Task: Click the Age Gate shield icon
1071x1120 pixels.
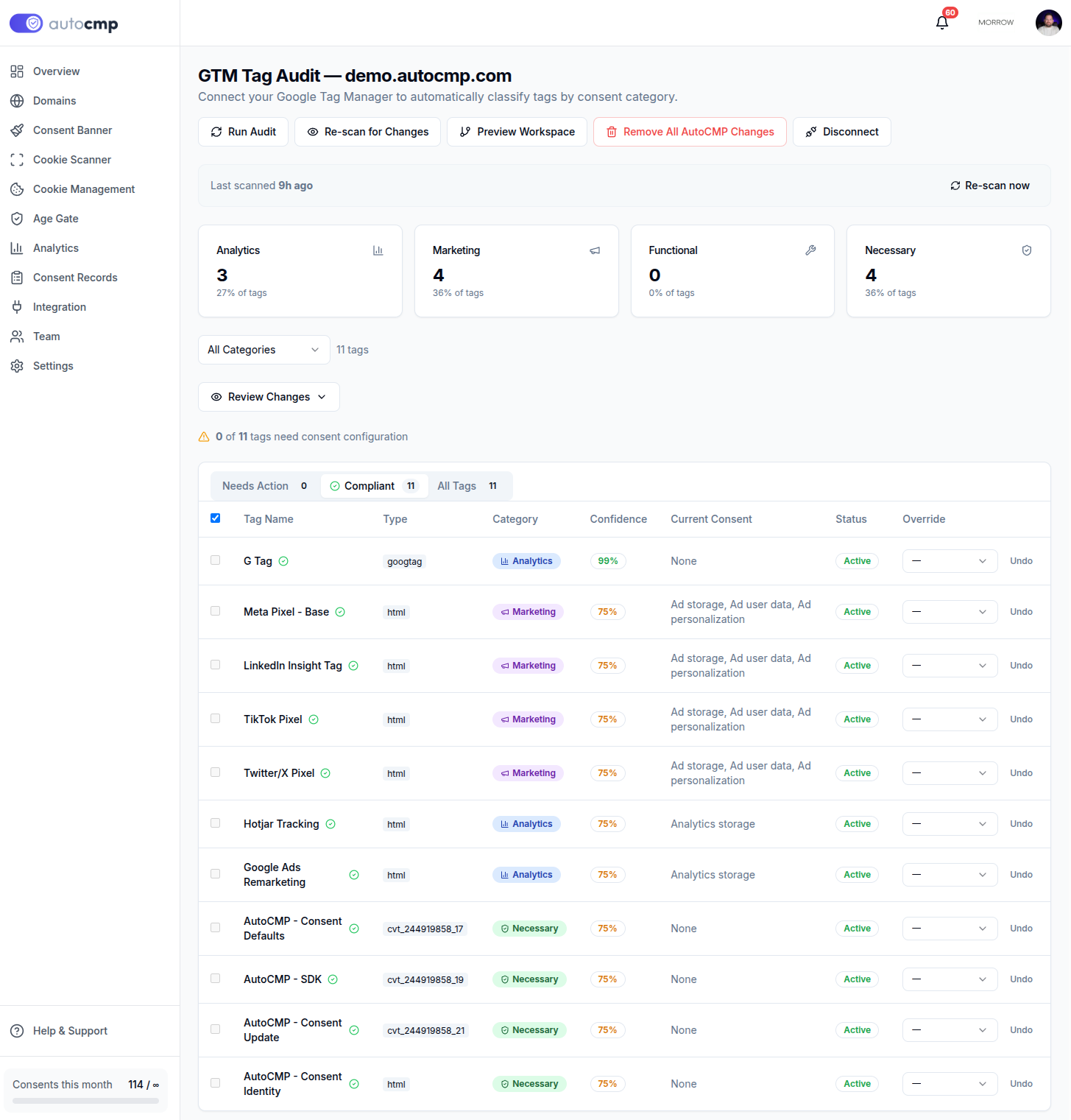Action: (17, 219)
